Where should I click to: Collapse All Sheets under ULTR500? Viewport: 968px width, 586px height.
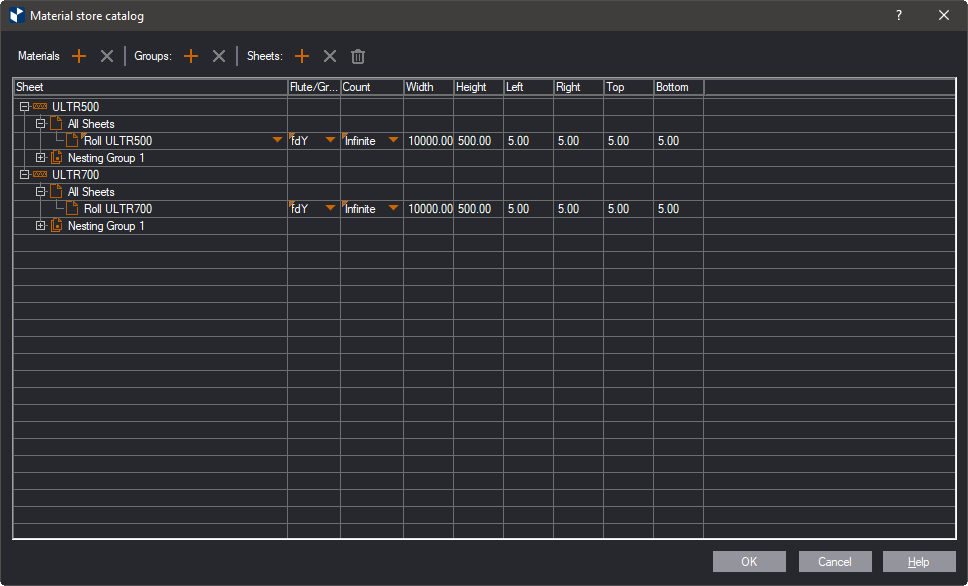click(40, 124)
